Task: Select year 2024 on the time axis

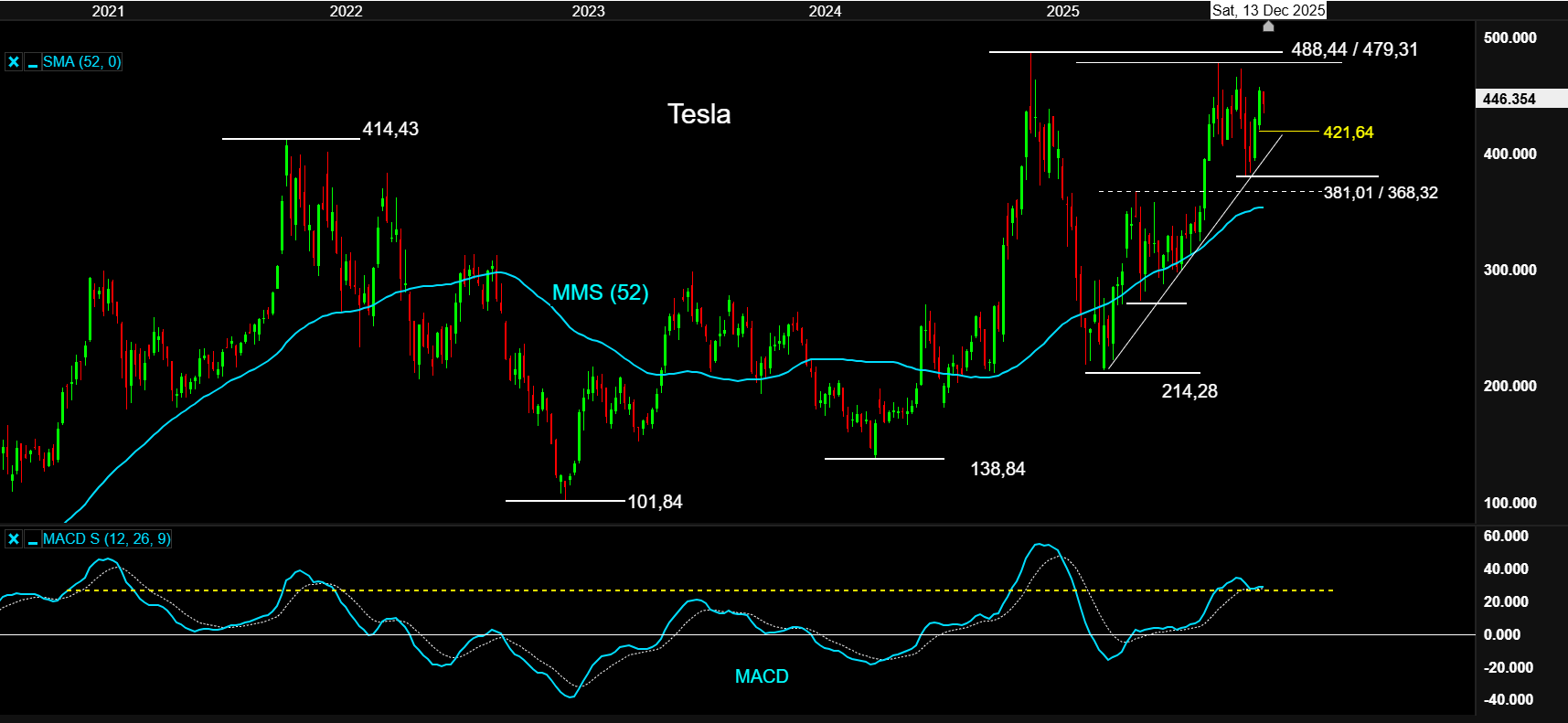Action: [825, 11]
